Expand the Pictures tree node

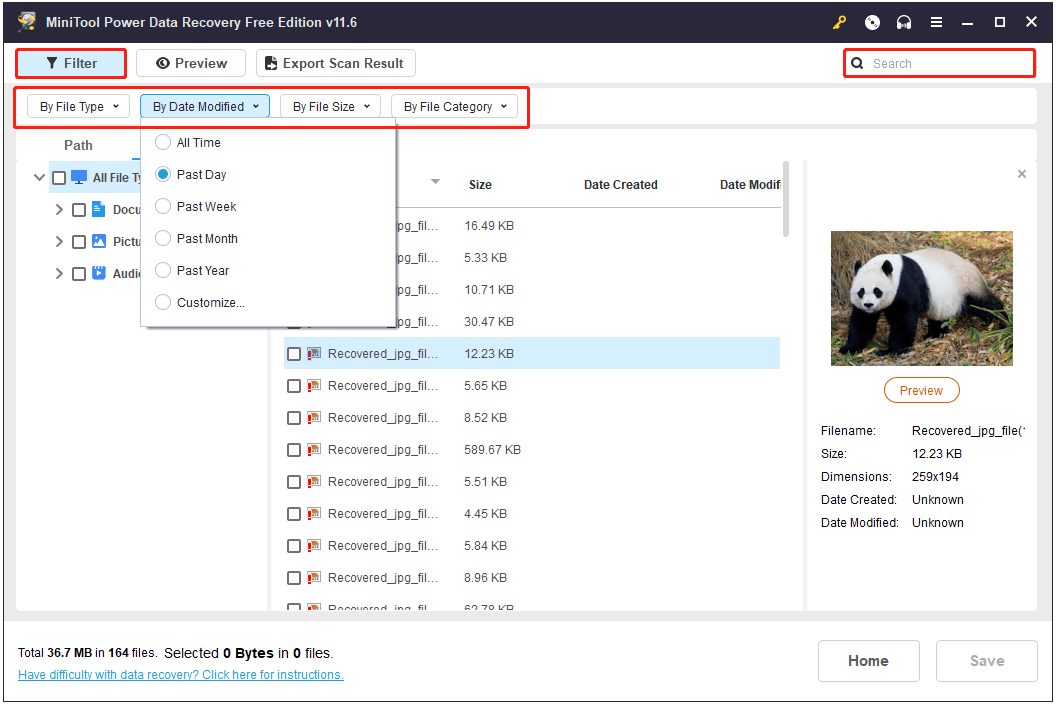59,242
